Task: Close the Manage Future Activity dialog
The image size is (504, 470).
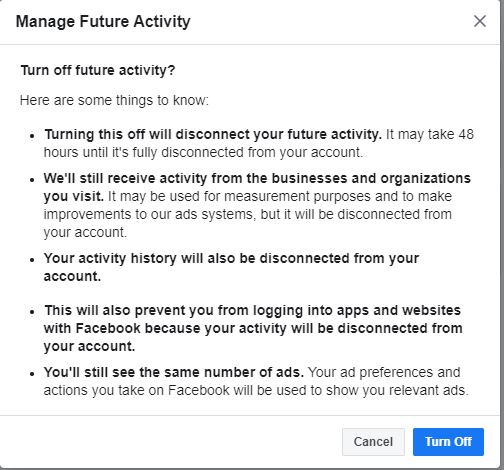Action: [480, 21]
